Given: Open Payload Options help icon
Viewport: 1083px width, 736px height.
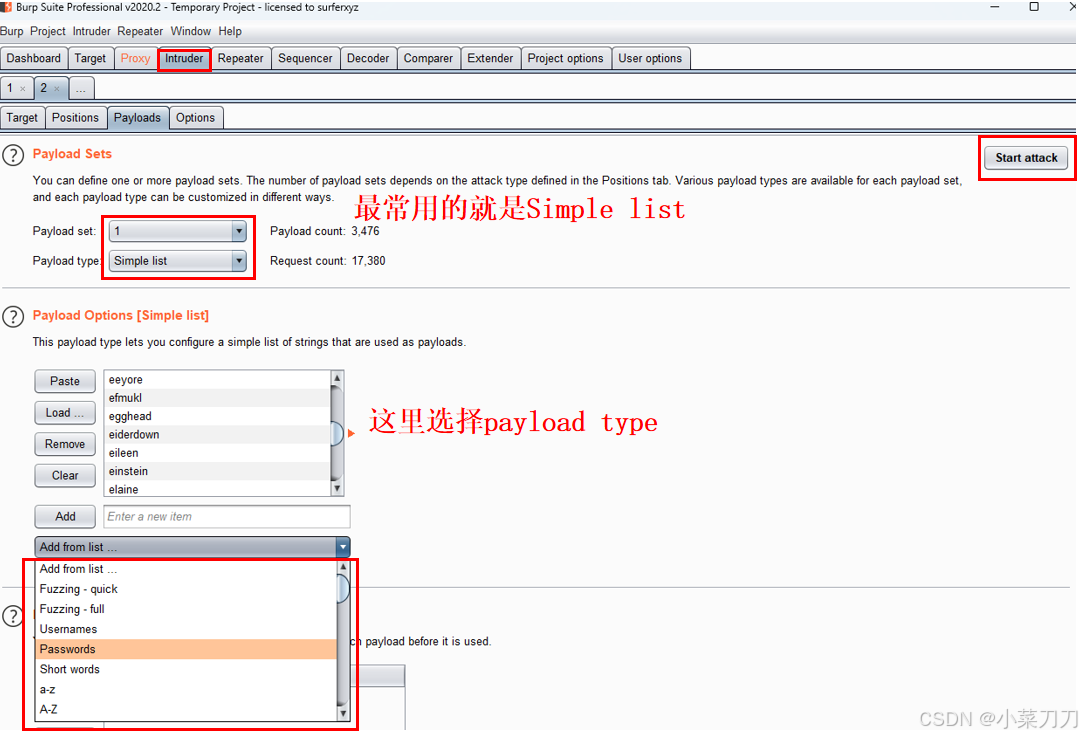Looking at the screenshot, I should pyautogui.click(x=13, y=317).
